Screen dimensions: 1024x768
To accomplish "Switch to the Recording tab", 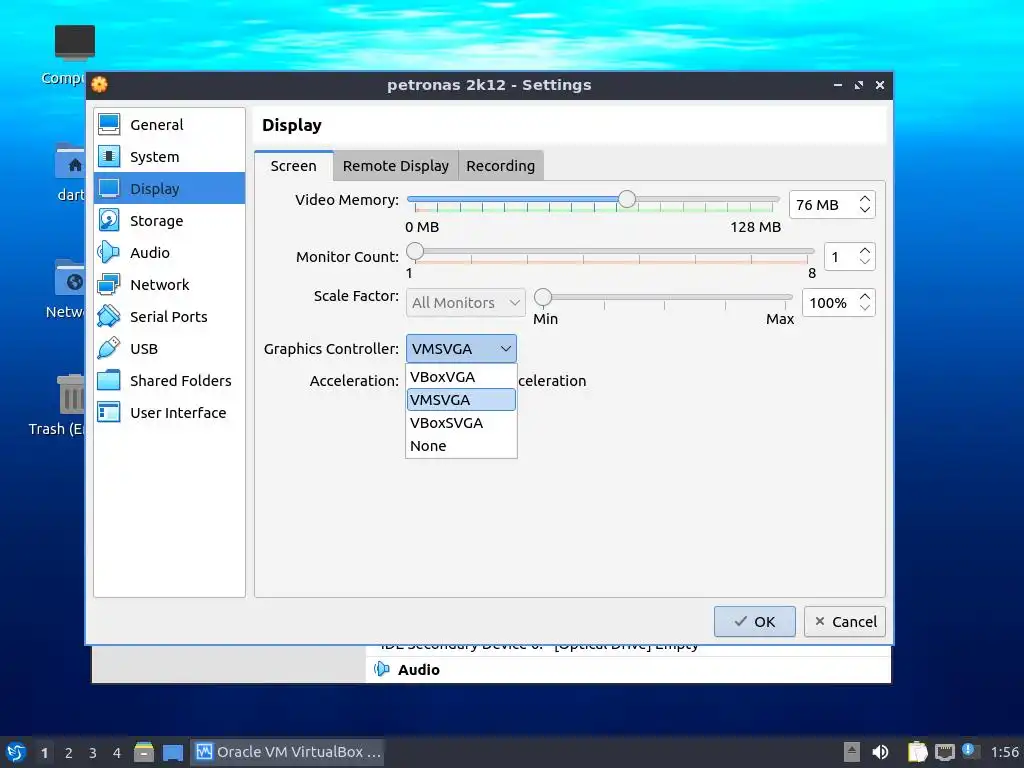I will (x=501, y=166).
